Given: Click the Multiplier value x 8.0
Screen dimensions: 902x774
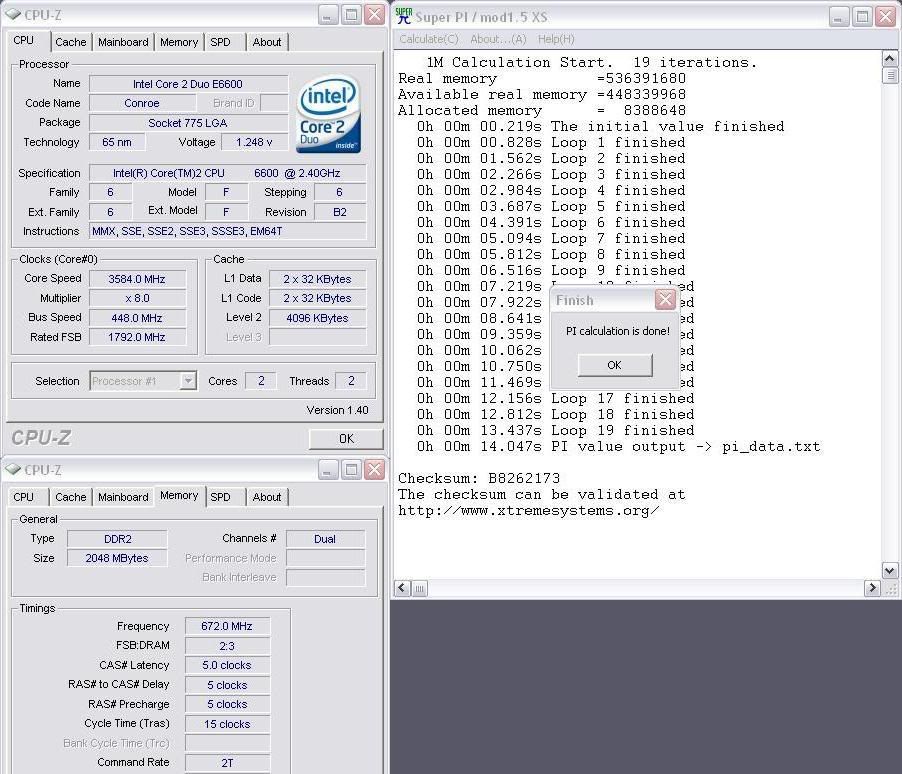Looking at the screenshot, I should click(x=137, y=298).
